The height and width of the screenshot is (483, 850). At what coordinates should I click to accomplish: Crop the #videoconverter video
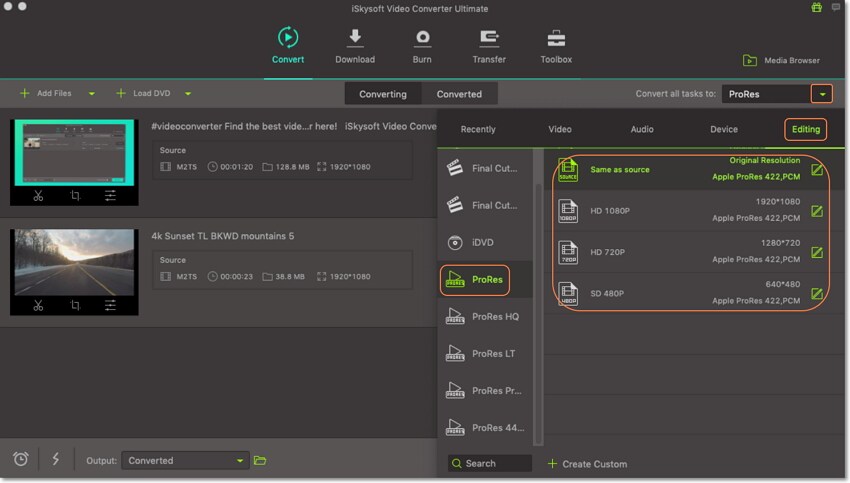click(x=75, y=196)
